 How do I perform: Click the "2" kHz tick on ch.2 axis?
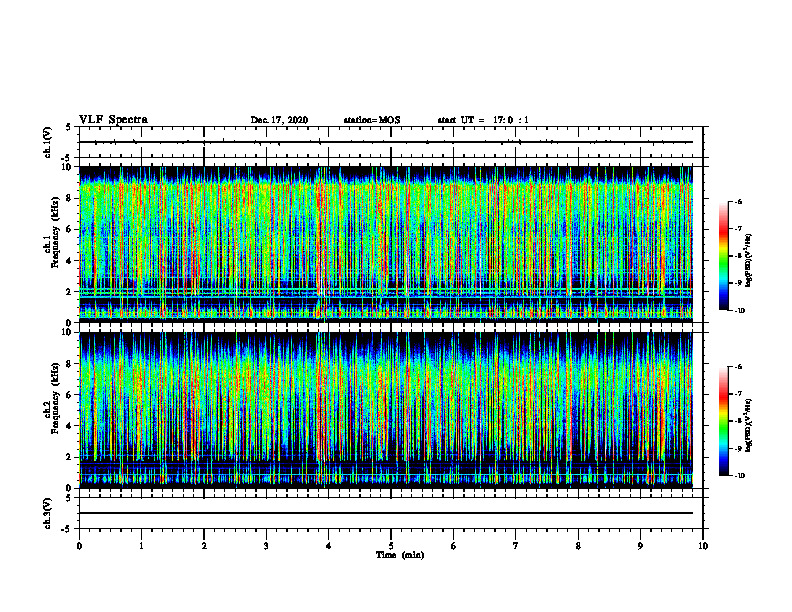70,457
